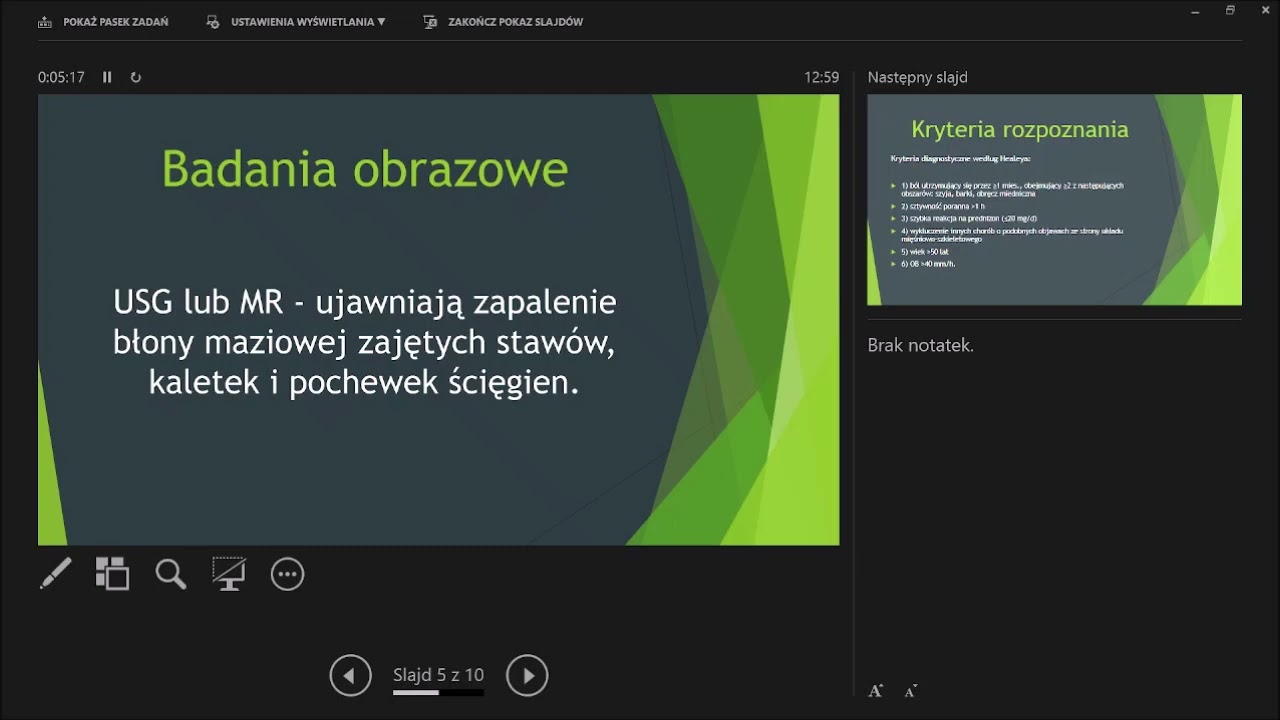This screenshot has width=1280, height=720.
Task: Black out the slide show screen
Action: tap(229, 574)
